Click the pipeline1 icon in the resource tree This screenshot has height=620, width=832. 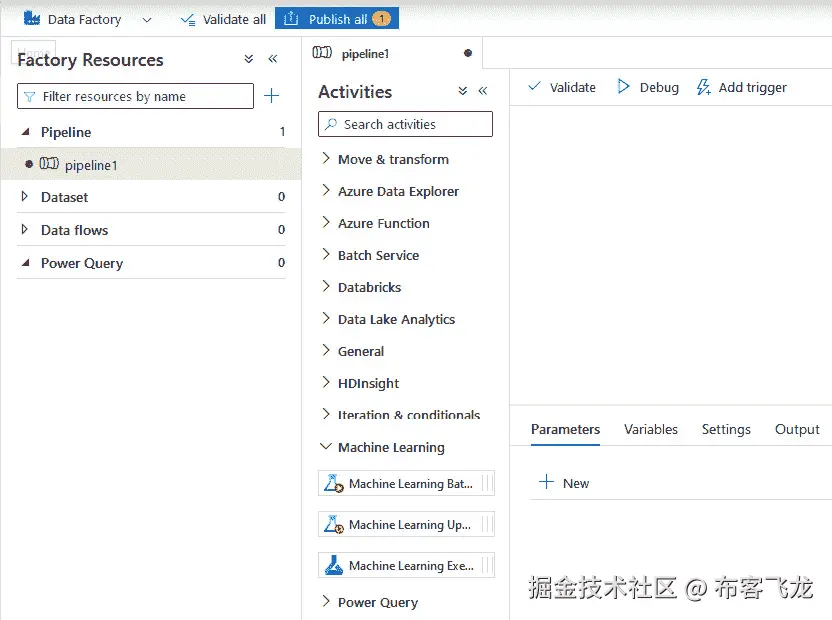49,163
